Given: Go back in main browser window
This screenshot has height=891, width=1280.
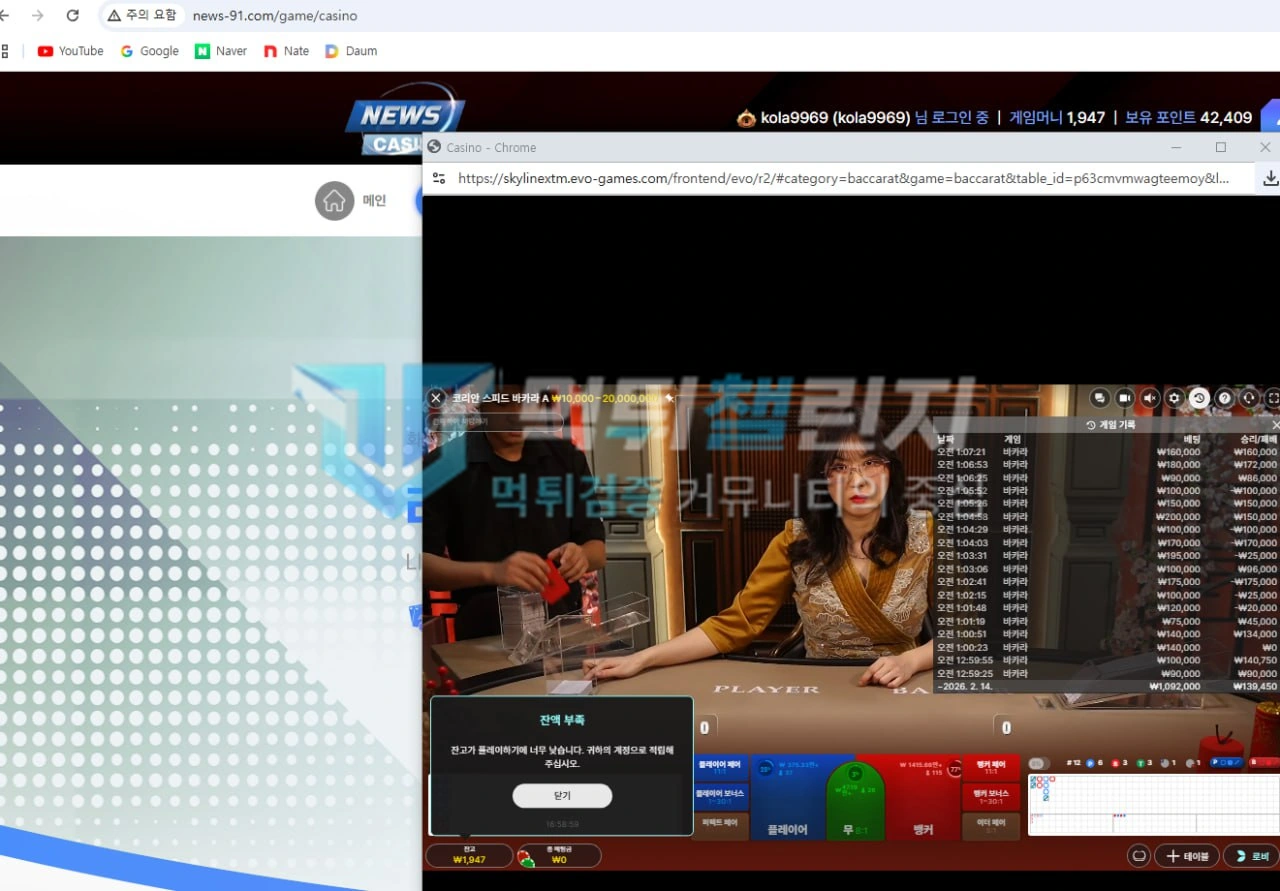Looking at the screenshot, I should click(5, 15).
